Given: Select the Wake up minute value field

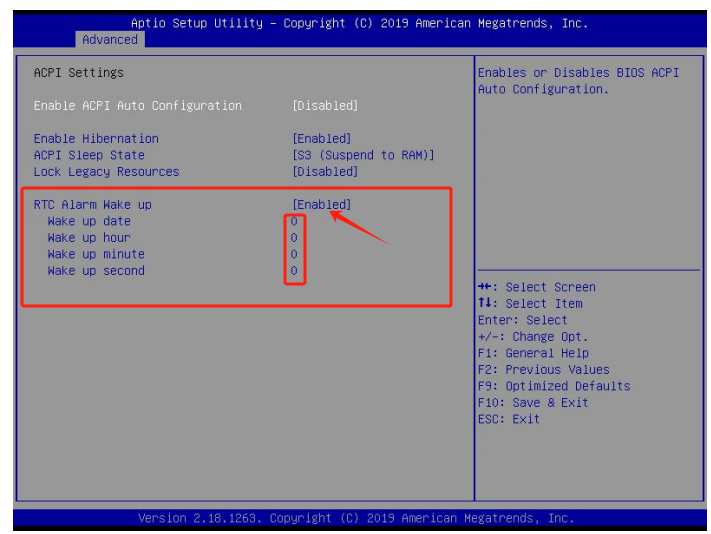Looking at the screenshot, I should (x=294, y=254).
